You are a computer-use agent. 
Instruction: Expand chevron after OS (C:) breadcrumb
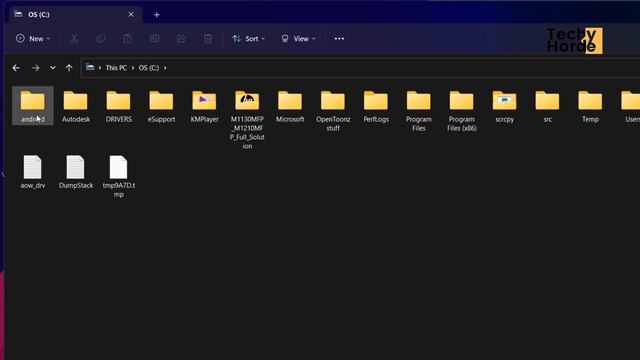pos(165,68)
